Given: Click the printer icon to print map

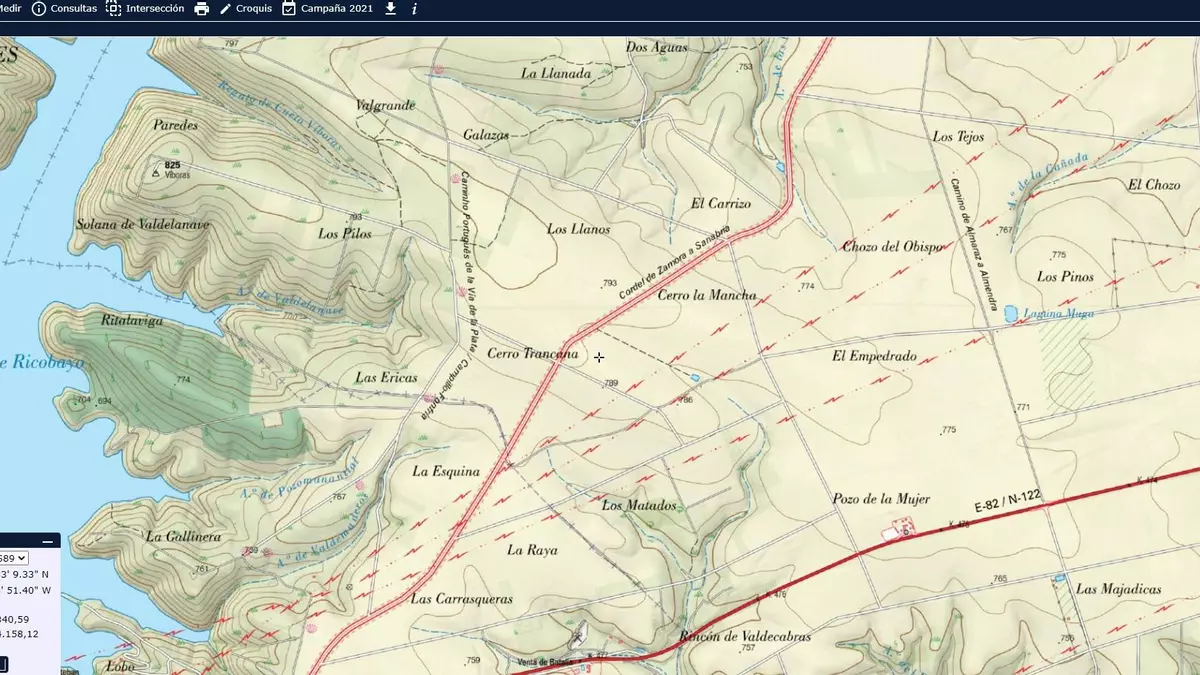Looking at the screenshot, I should click(x=202, y=9).
